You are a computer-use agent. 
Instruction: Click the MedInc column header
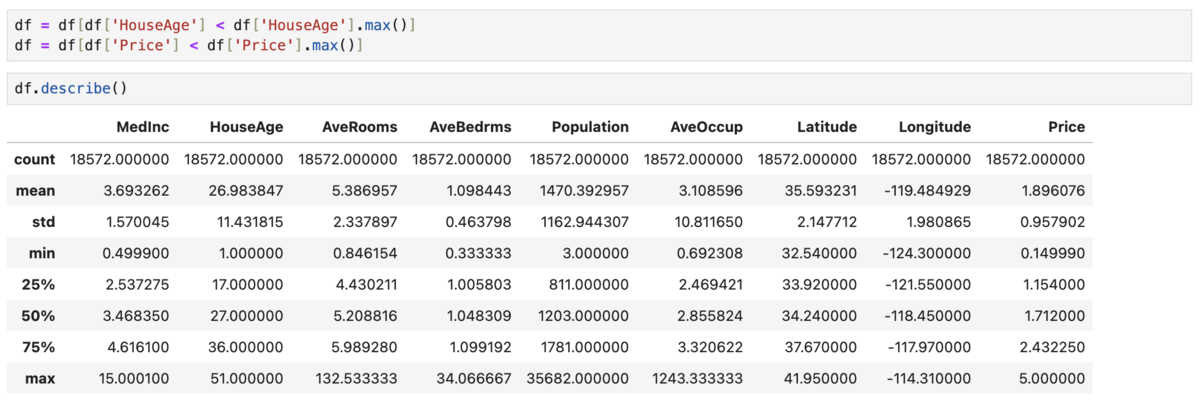click(142, 127)
